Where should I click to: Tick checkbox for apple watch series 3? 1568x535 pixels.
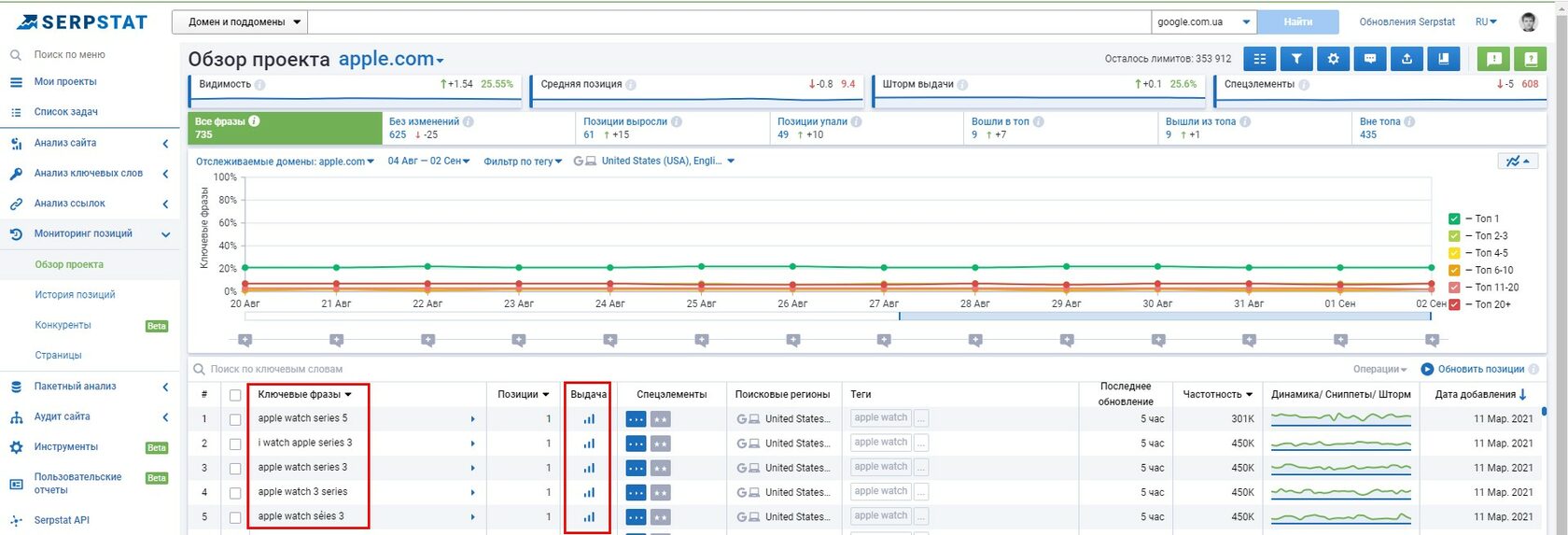coord(235,469)
